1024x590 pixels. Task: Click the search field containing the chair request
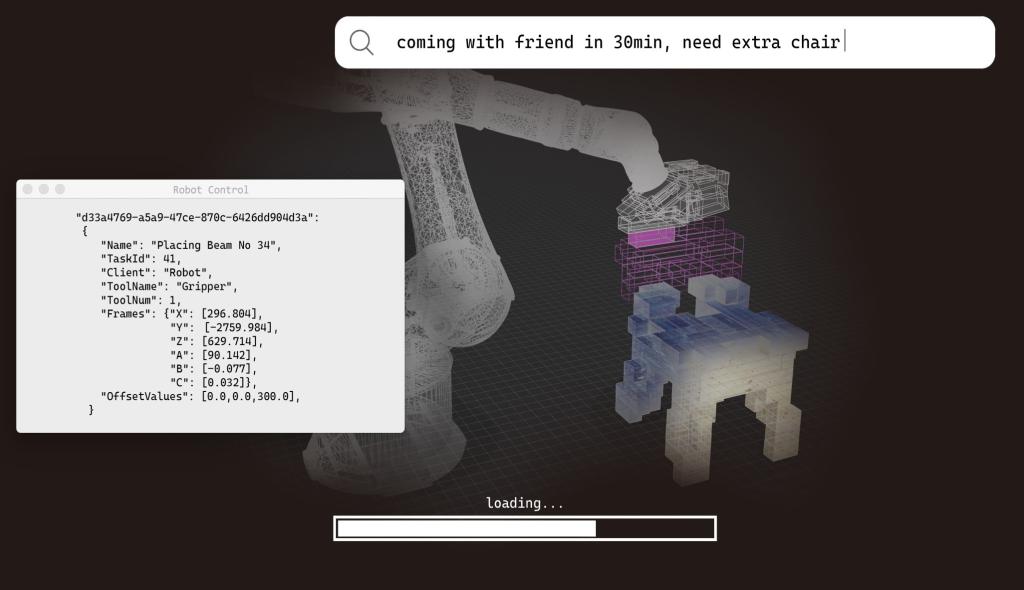(x=618, y=42)
